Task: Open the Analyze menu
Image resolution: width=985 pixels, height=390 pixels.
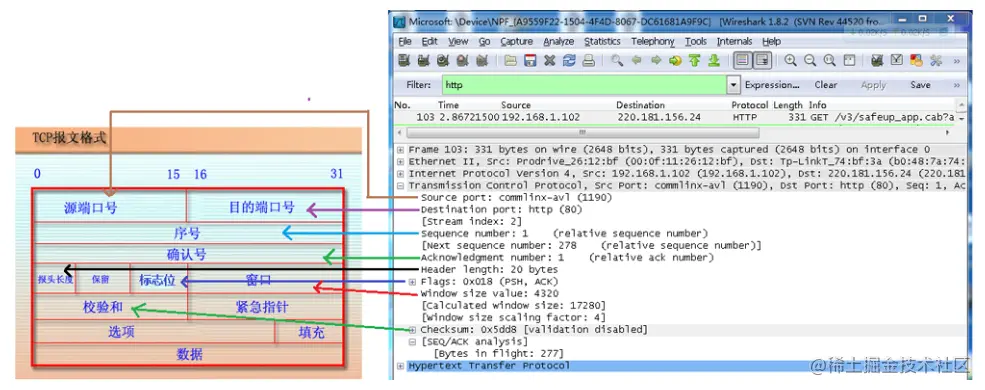Action: point(558,41)
